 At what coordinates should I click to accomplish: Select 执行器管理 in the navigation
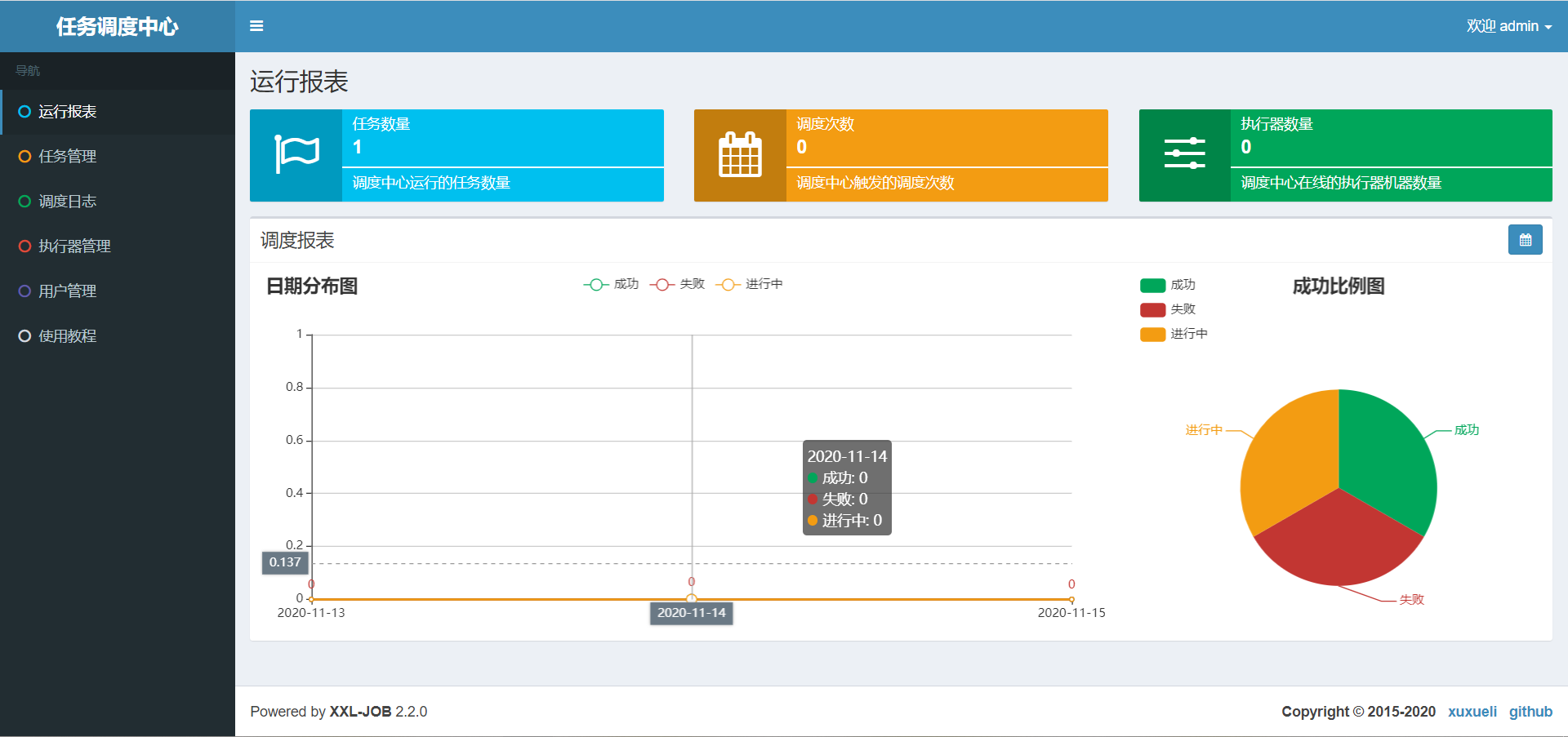point(118,246)
